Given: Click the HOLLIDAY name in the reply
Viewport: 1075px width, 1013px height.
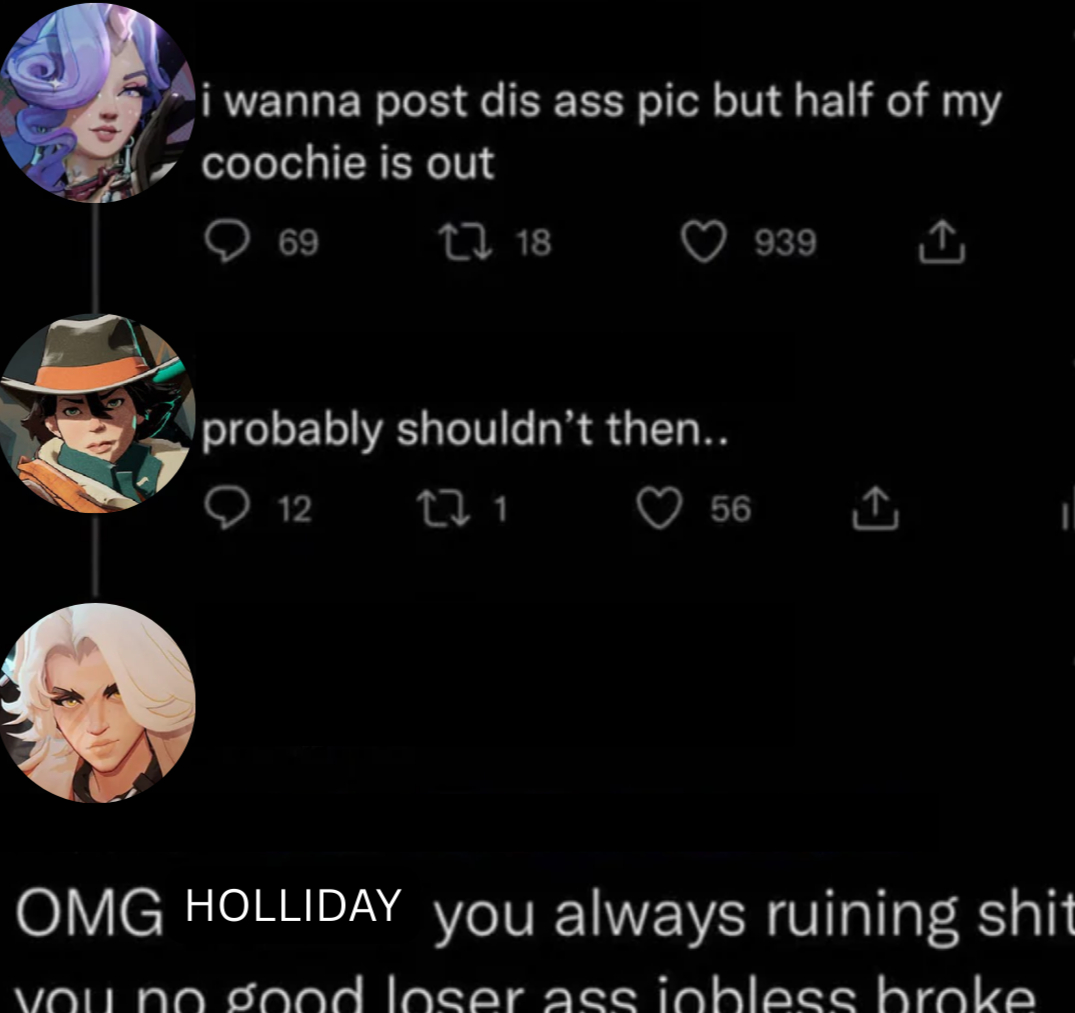Looking at the screenshot, I should [293, 905].
